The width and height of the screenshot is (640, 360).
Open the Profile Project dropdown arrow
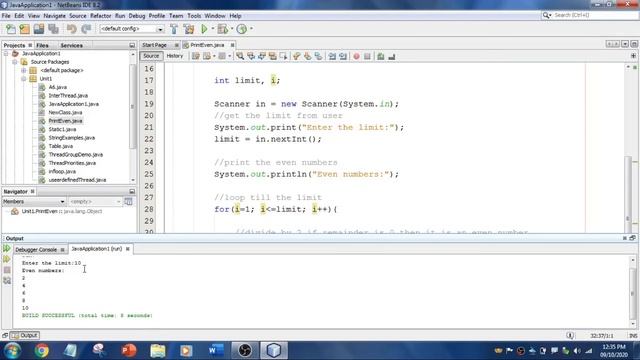click(x=251, y=29)
